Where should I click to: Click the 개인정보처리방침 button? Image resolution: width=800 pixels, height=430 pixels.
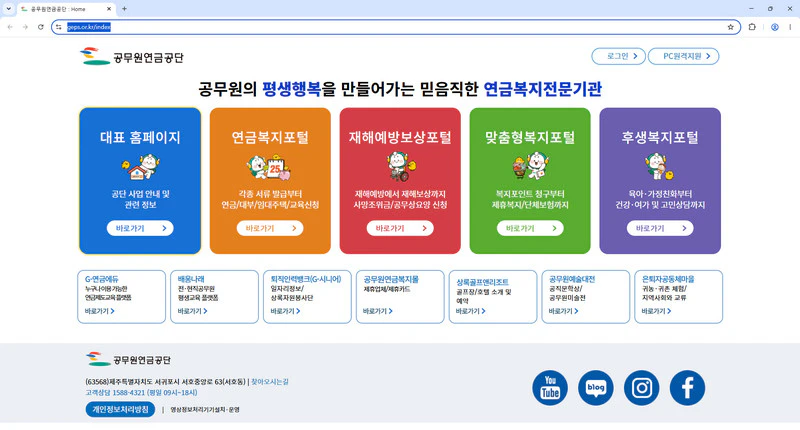click(x=120, y=409)
